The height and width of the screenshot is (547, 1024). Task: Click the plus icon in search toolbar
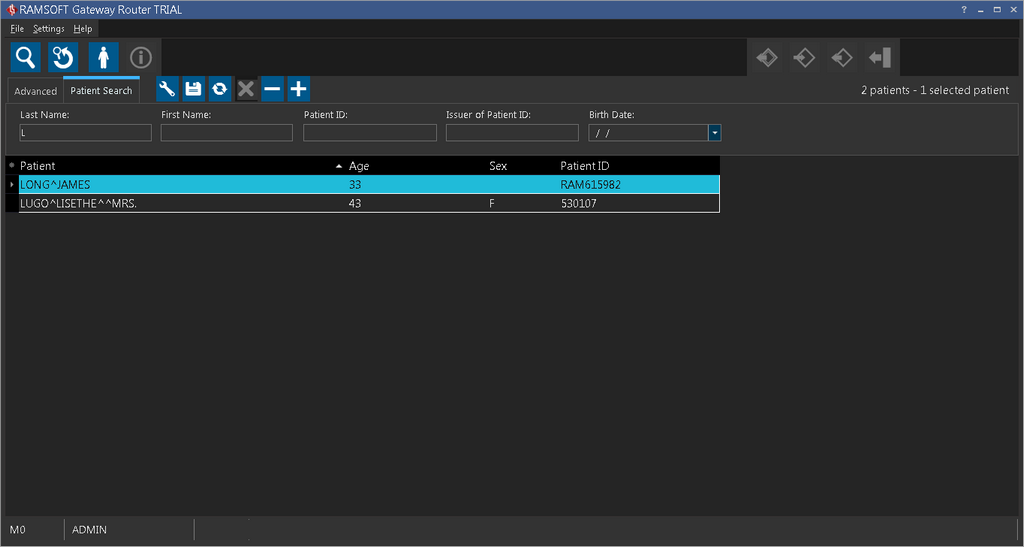tap(298, 89)
